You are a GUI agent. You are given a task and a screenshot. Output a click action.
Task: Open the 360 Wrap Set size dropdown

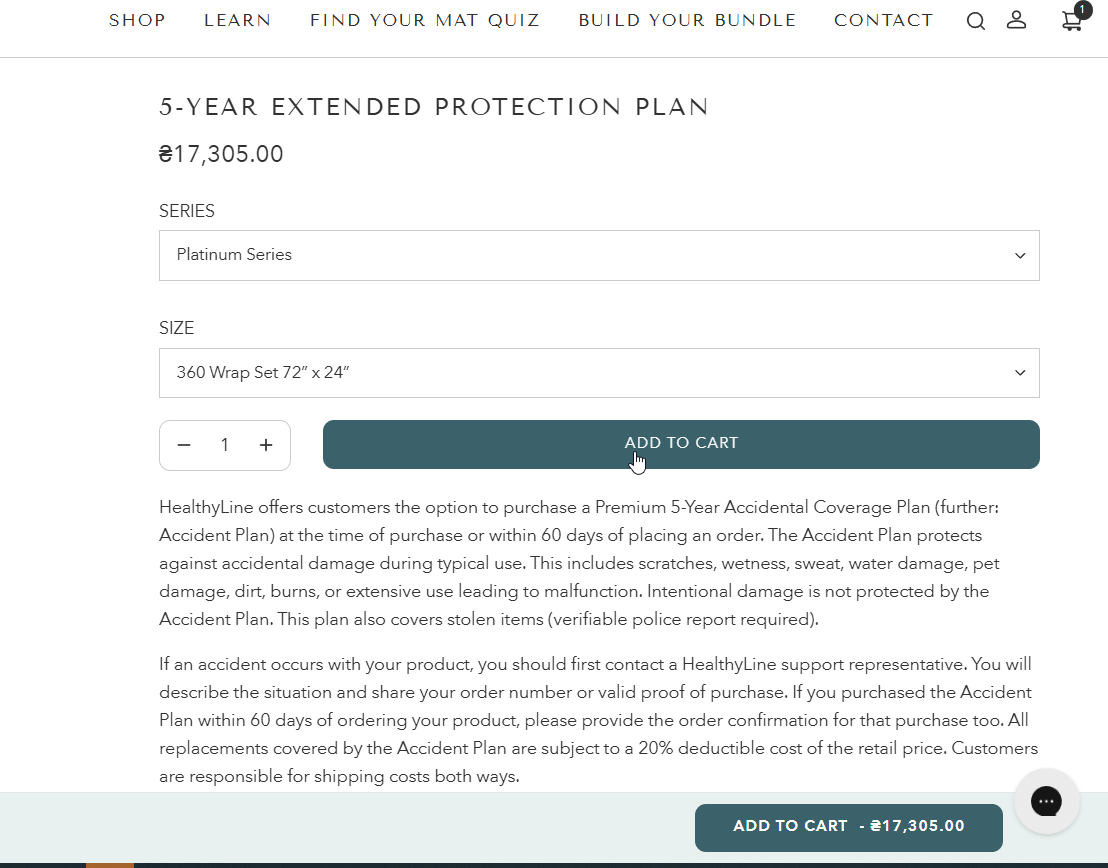(x=599, y=373)
